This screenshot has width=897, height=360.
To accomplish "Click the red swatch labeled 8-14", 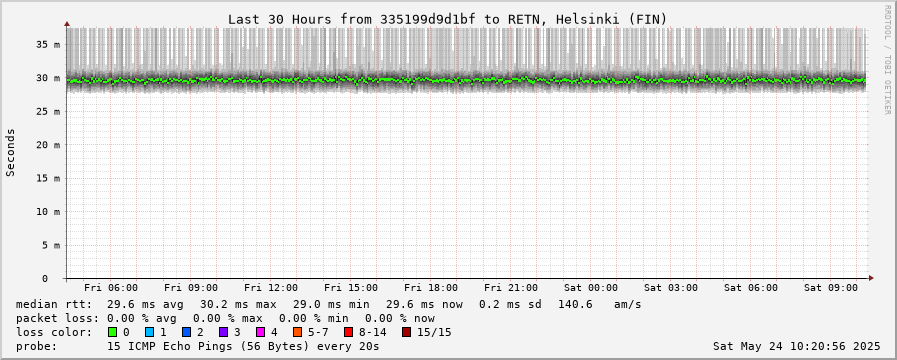I will (x=348, y=332).
